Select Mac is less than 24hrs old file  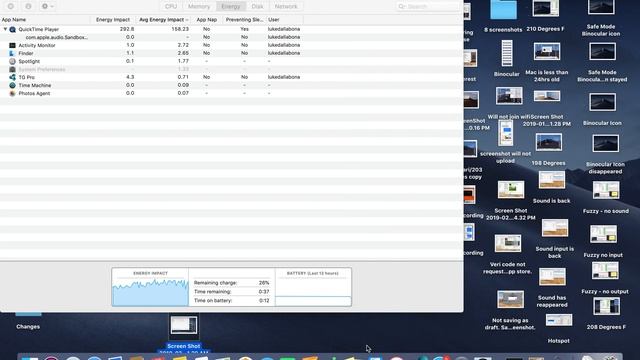pyautogui.click(x=547, y=52)
